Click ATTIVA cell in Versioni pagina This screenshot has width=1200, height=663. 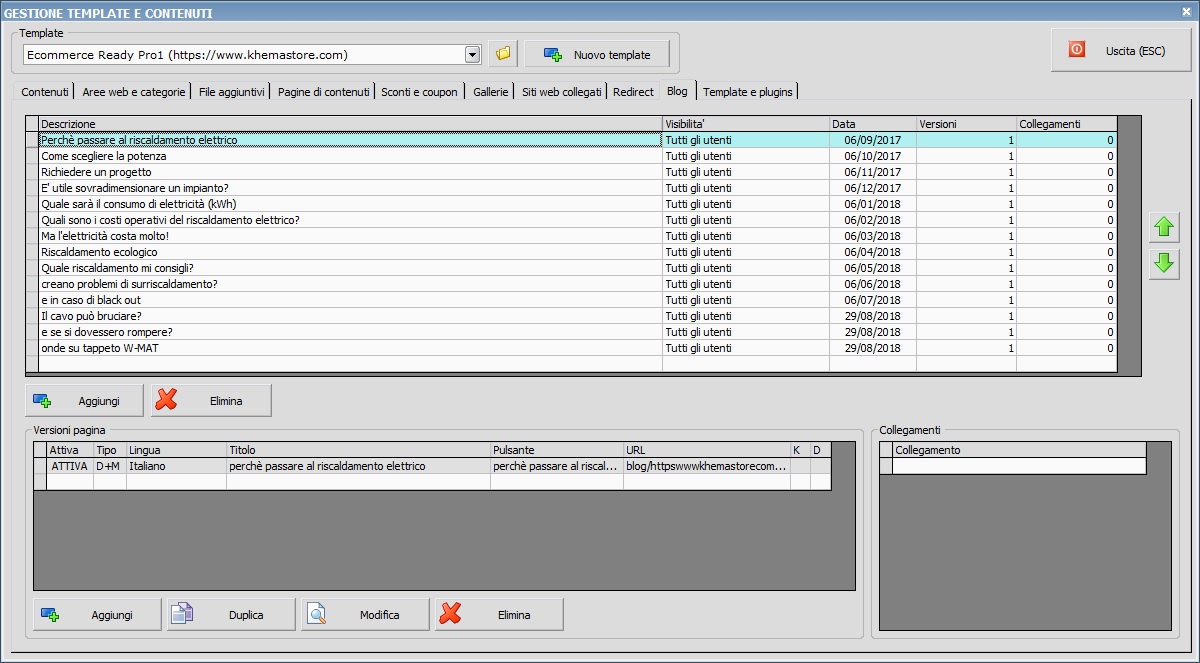coord(70,466)
